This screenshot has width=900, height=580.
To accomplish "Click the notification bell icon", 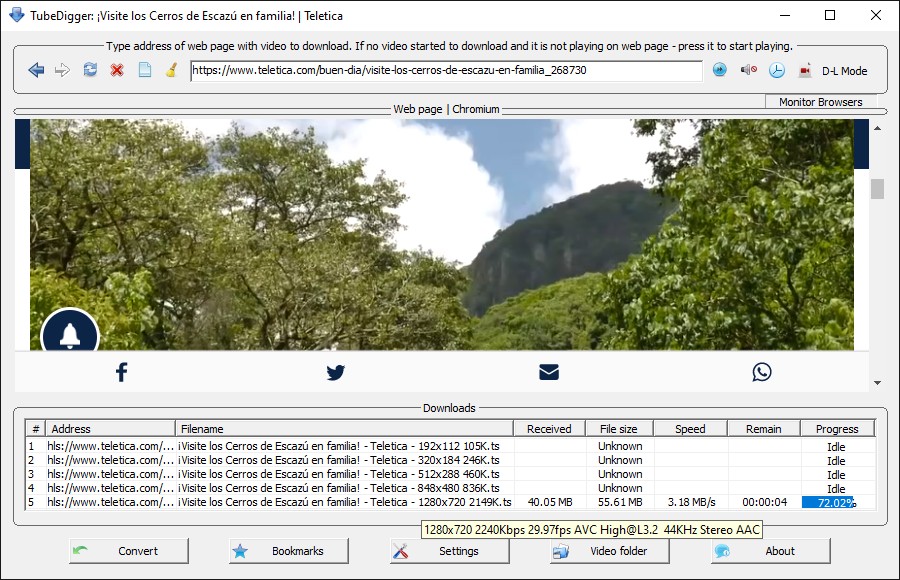I will [70, 336].
